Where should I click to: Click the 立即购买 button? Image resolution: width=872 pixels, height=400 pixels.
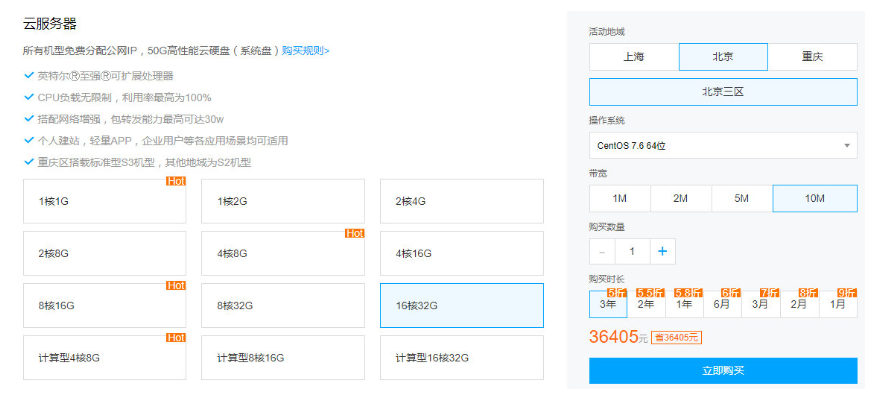point(723,371)
